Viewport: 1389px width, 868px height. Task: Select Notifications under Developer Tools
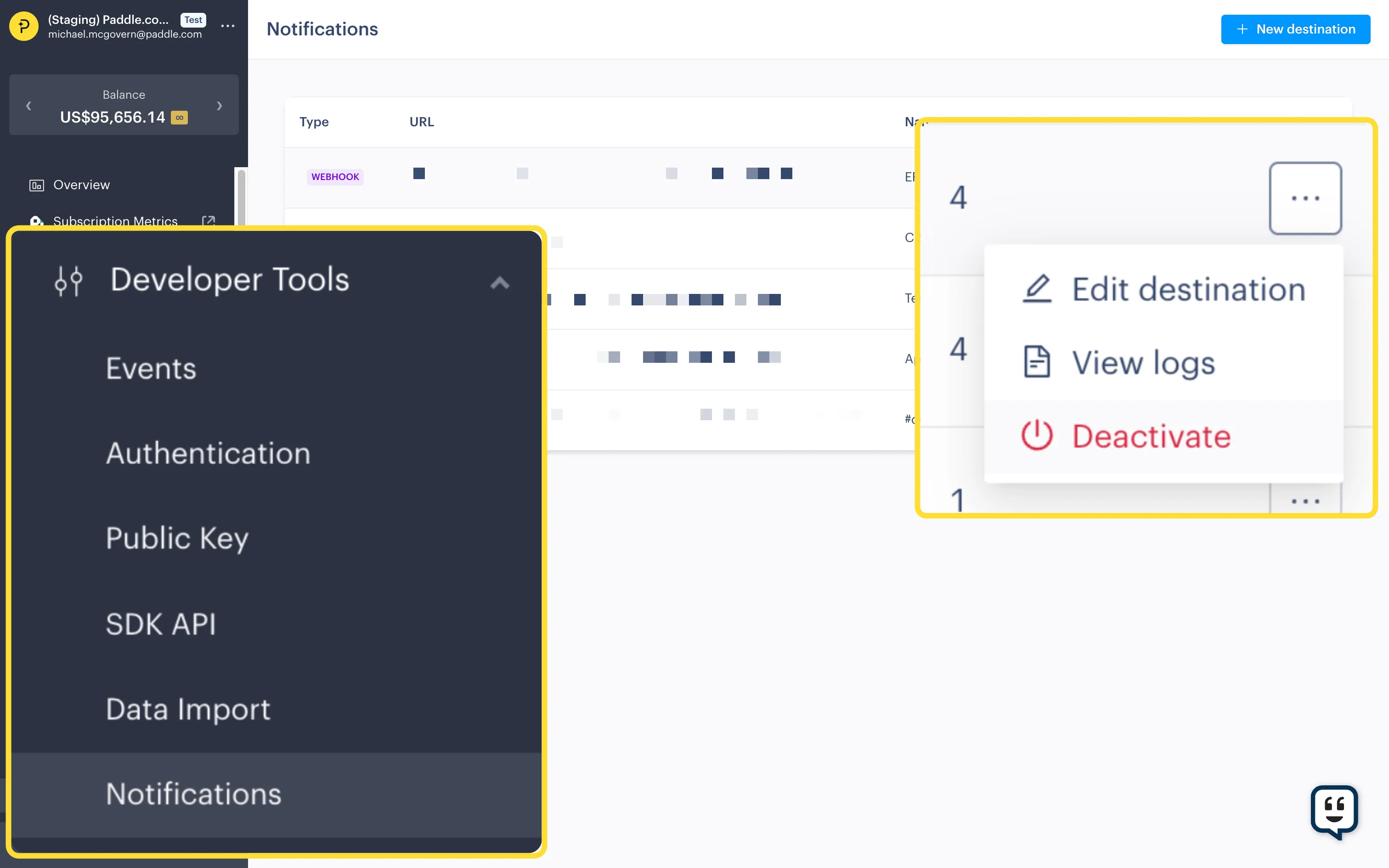click(193, 794)
